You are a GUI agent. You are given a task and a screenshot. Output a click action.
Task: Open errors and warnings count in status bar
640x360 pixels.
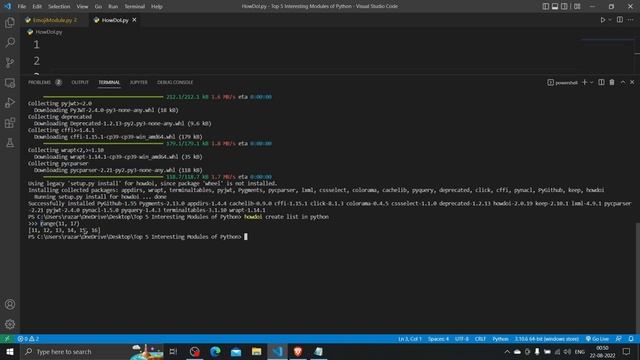28,339
